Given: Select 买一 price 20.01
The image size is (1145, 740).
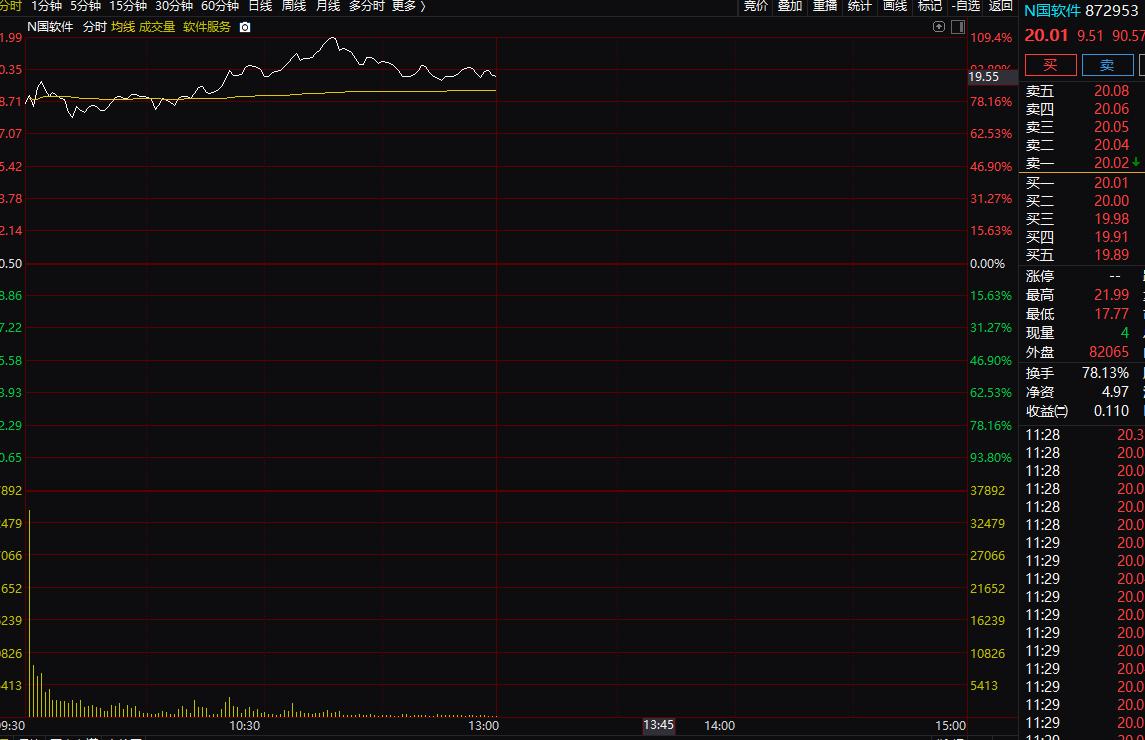Looking at the screenshot, I should click(1111, 183).
